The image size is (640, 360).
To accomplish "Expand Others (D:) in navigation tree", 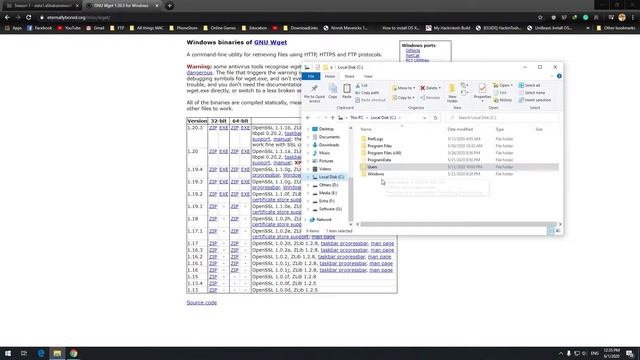I will coord(308,185).
